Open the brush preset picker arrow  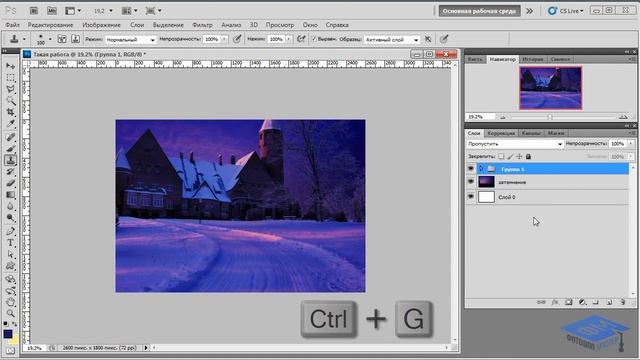tap(50, 39)
